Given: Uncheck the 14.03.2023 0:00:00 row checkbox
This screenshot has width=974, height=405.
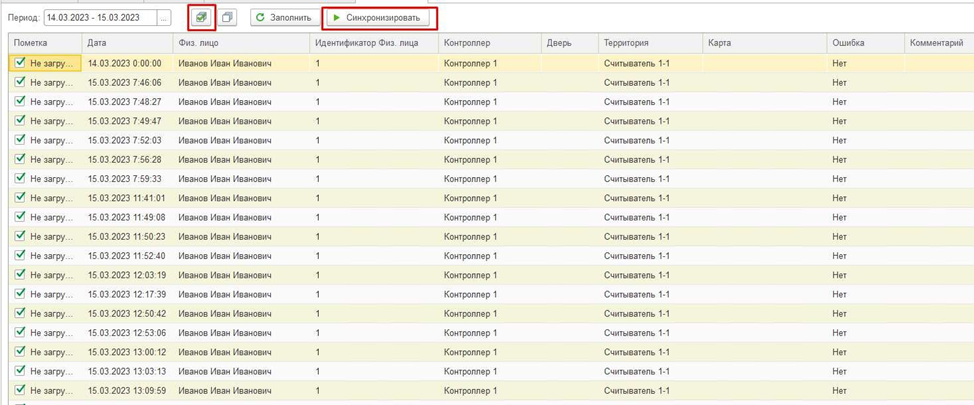Looking at the screenshot, I should click(20, 62).
